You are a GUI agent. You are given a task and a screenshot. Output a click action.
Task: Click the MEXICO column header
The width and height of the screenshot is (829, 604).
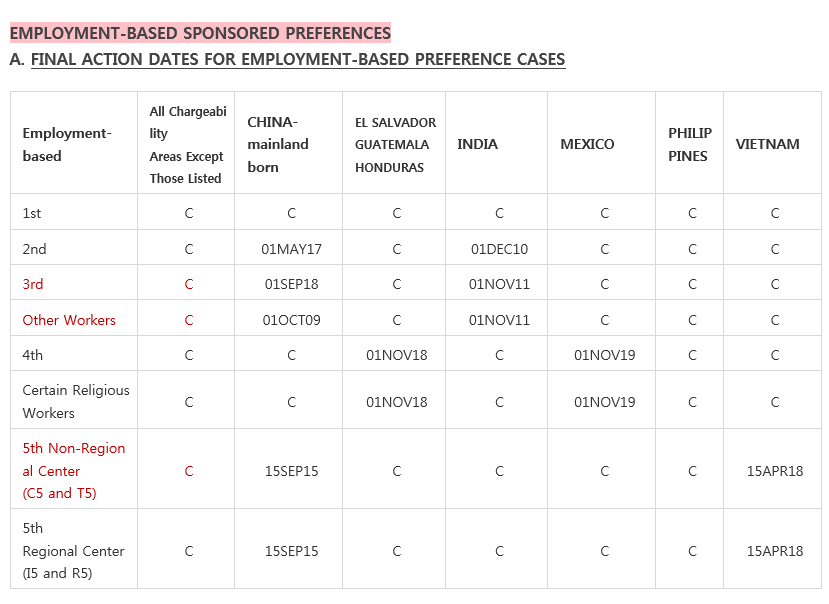click(x=587, y=144)
